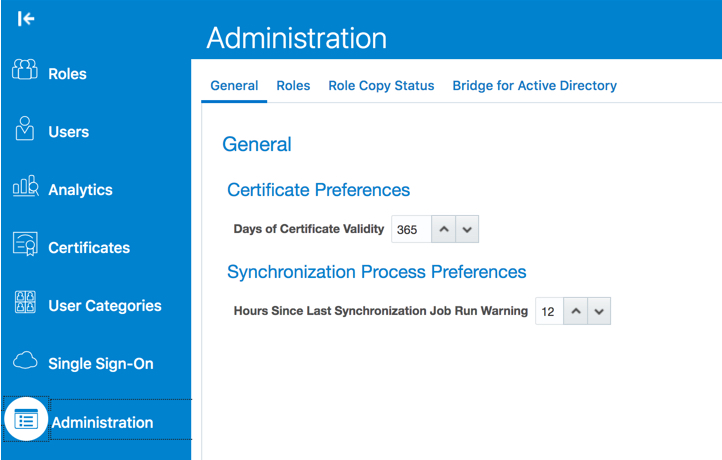
Task: Click the Administration list icon
Action: click(26, 420)
